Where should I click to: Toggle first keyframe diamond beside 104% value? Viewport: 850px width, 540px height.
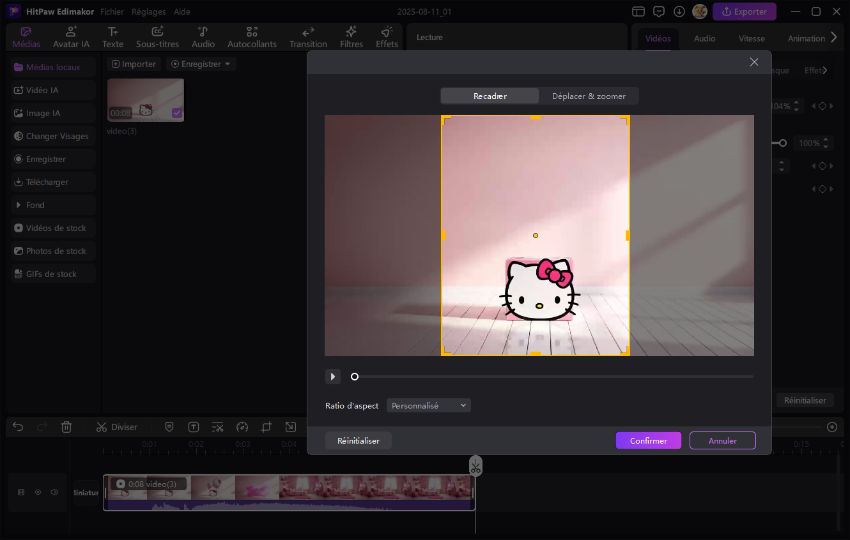pyautogui.click(x=822, y=106)
